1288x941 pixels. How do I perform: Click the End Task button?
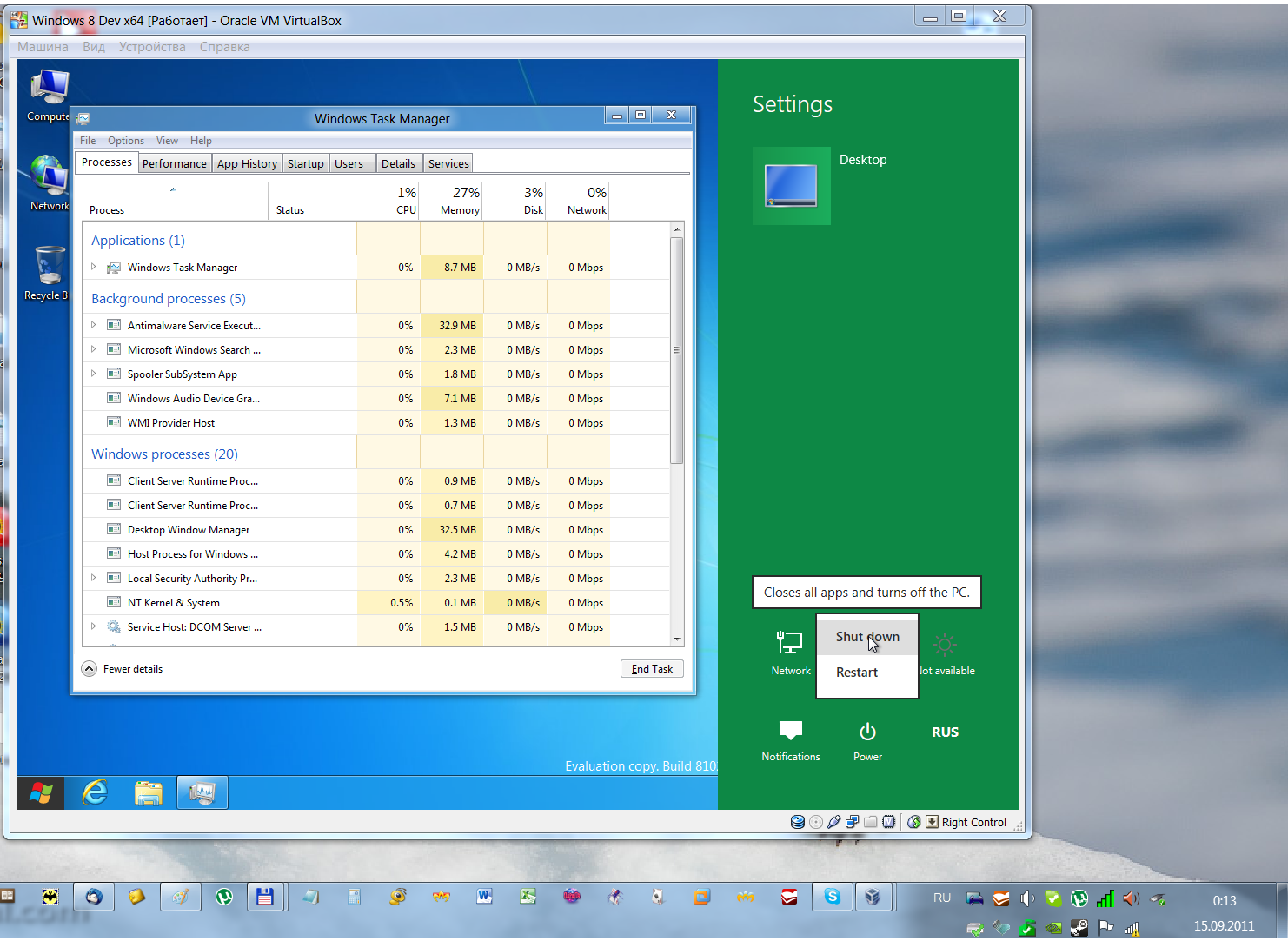point(652,669)
